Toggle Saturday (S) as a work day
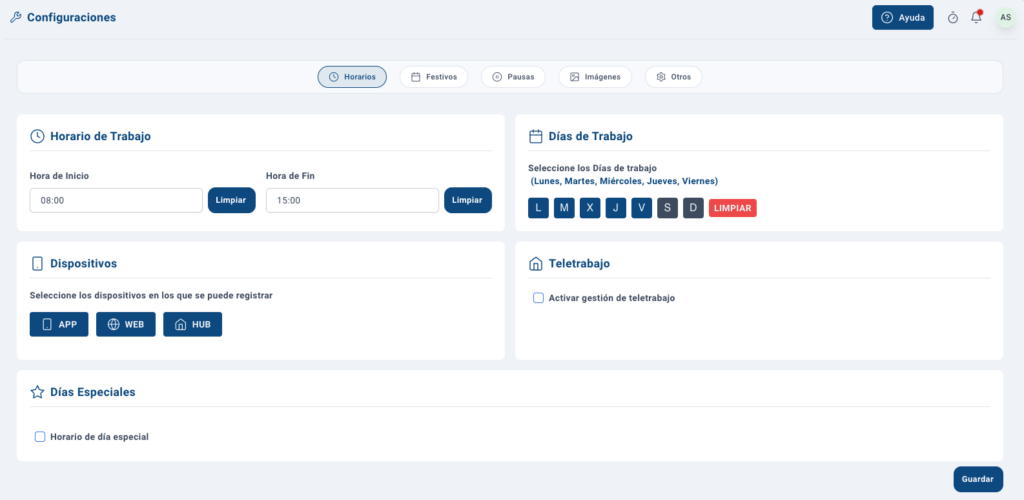 [x=667, y=208]
